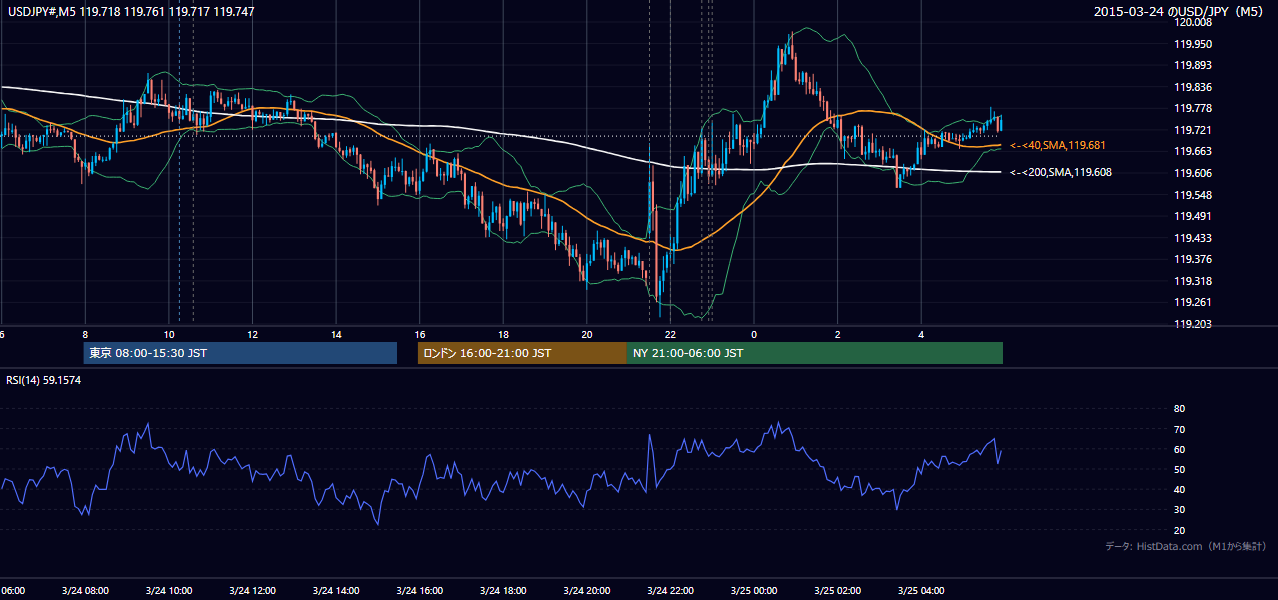Viewport: 1278px width, 600px height.
Task: Click the RSI(14) 59.1574 indicator label
Action: [44, 380]
